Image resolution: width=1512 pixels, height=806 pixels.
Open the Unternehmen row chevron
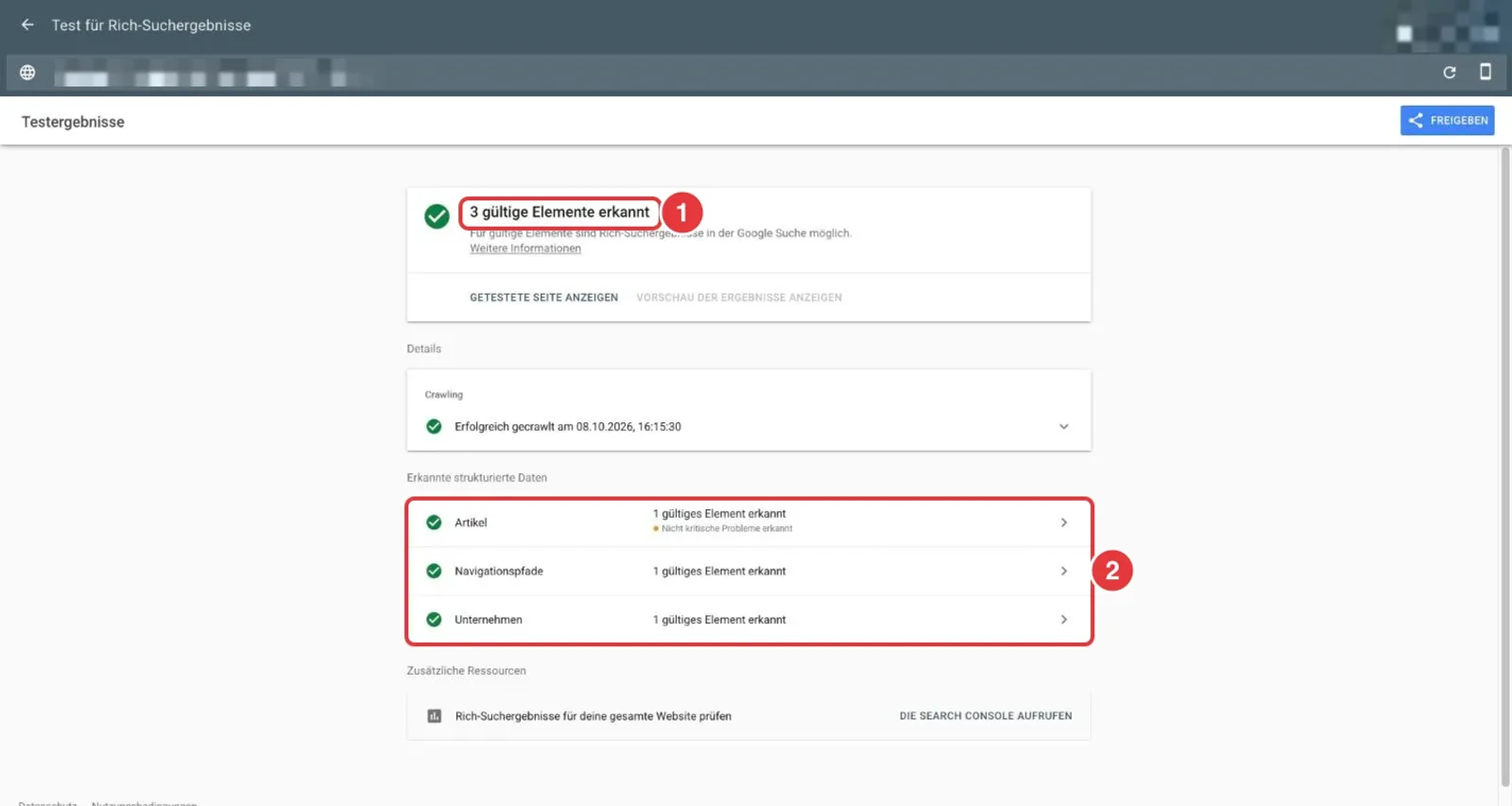[x=1064, y=620]
